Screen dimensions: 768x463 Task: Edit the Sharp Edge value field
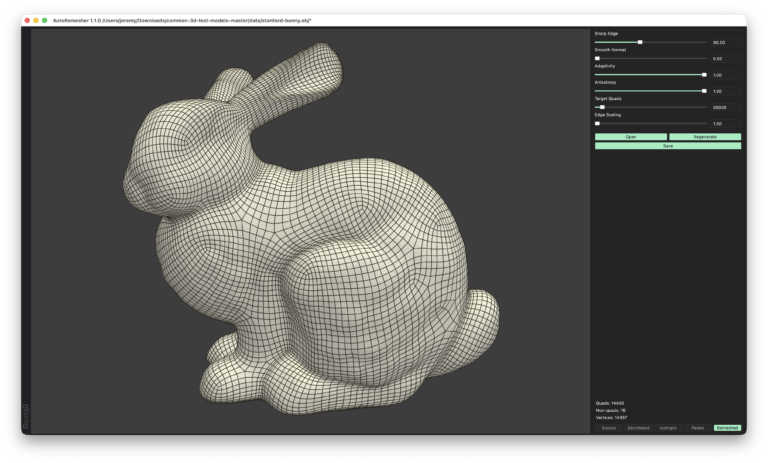pos(725,43)
